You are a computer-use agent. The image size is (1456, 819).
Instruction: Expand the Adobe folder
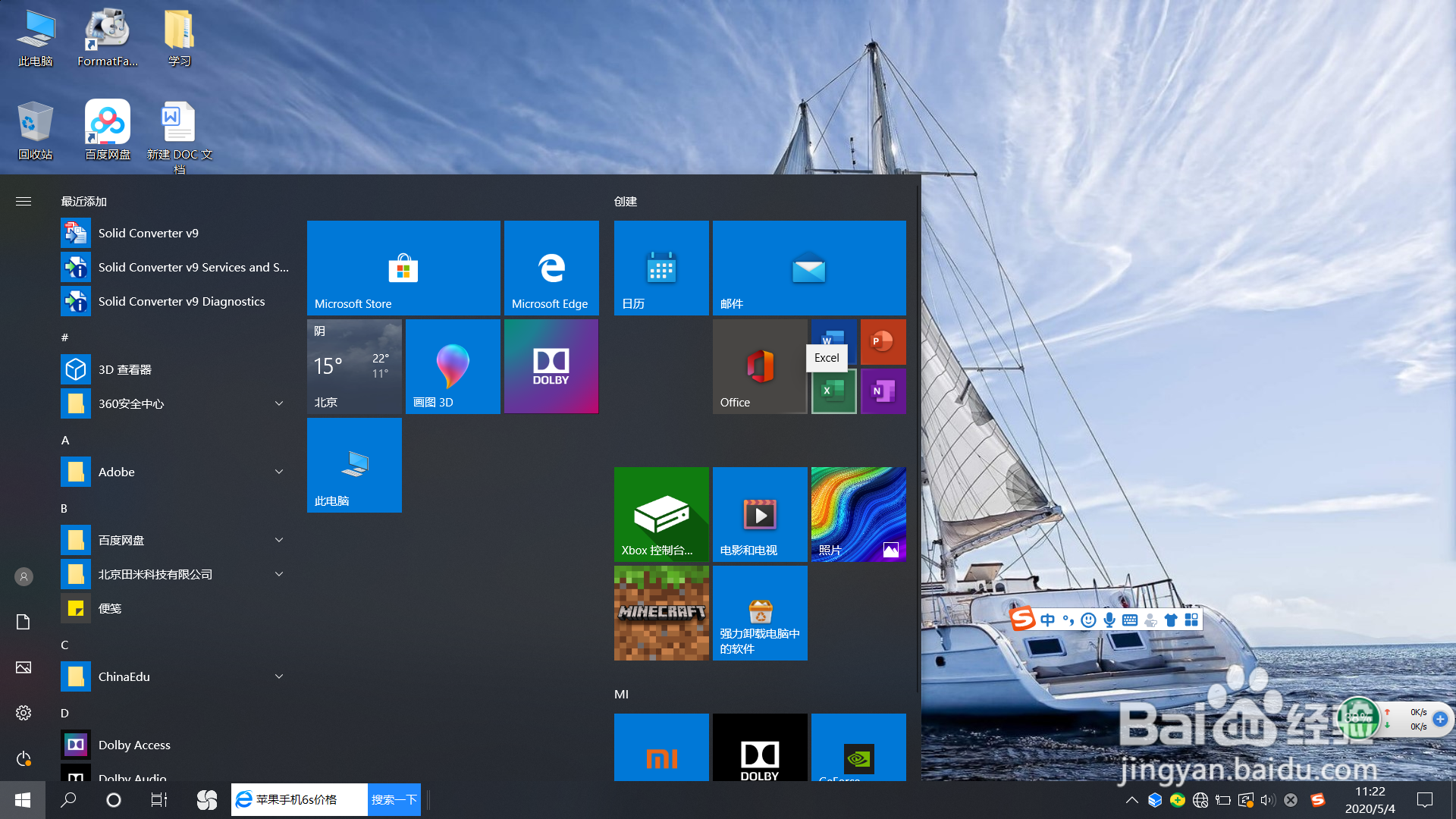[174, 472]
